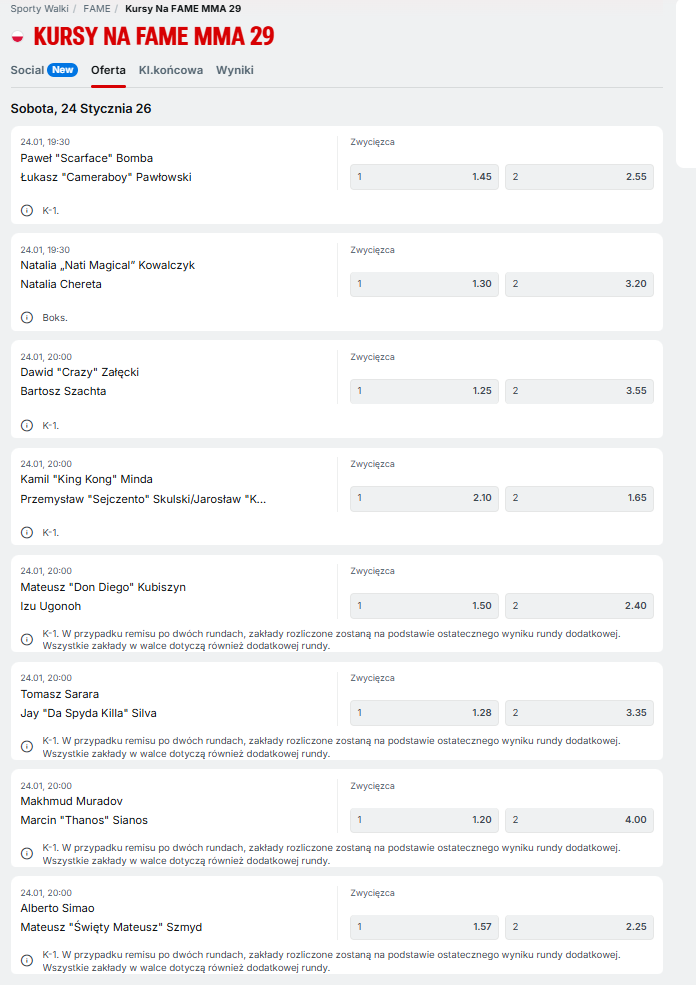The height and width of the screenshot is (985, 696).
Task: Bet on Scarface Bomba at 1.45
Action: (424, 177)
